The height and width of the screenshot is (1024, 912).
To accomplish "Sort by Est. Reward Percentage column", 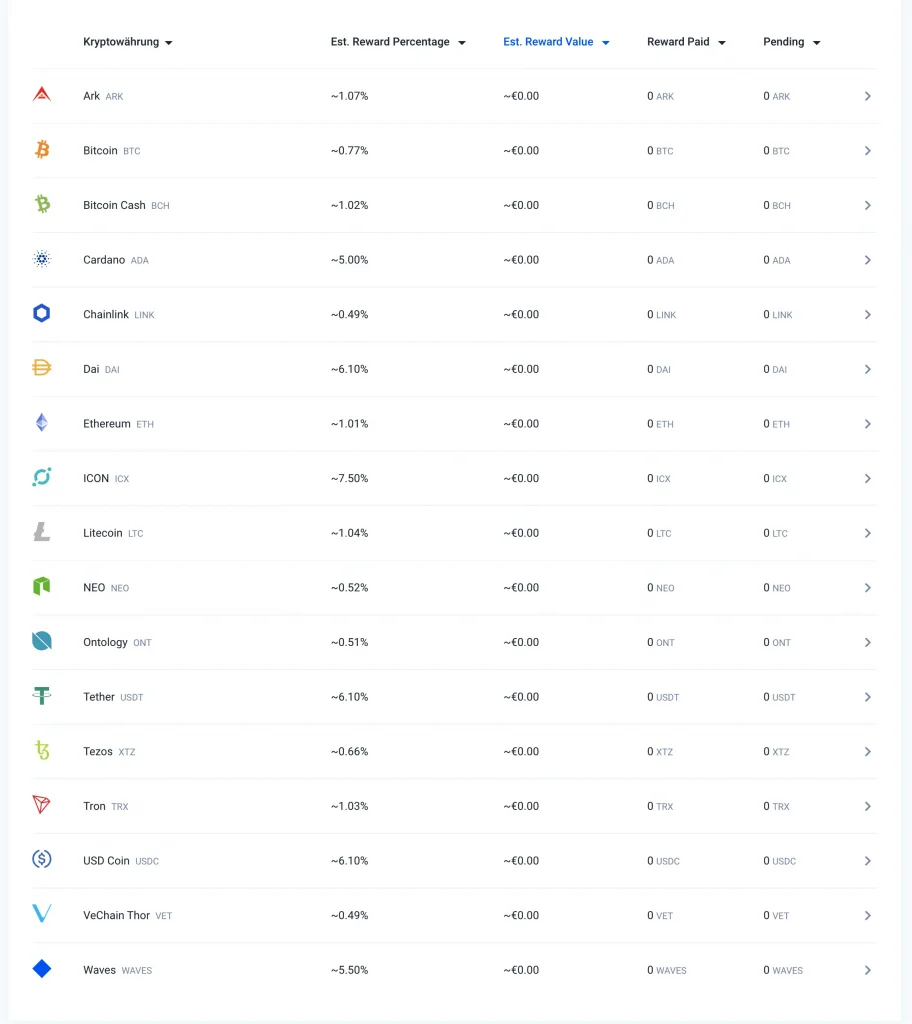I will click(397, 42).
